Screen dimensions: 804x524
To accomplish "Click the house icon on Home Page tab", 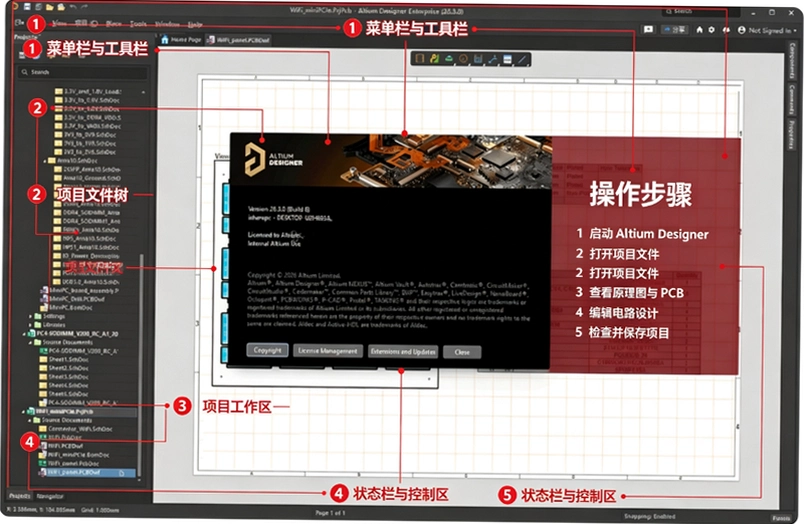I will 165,39.
